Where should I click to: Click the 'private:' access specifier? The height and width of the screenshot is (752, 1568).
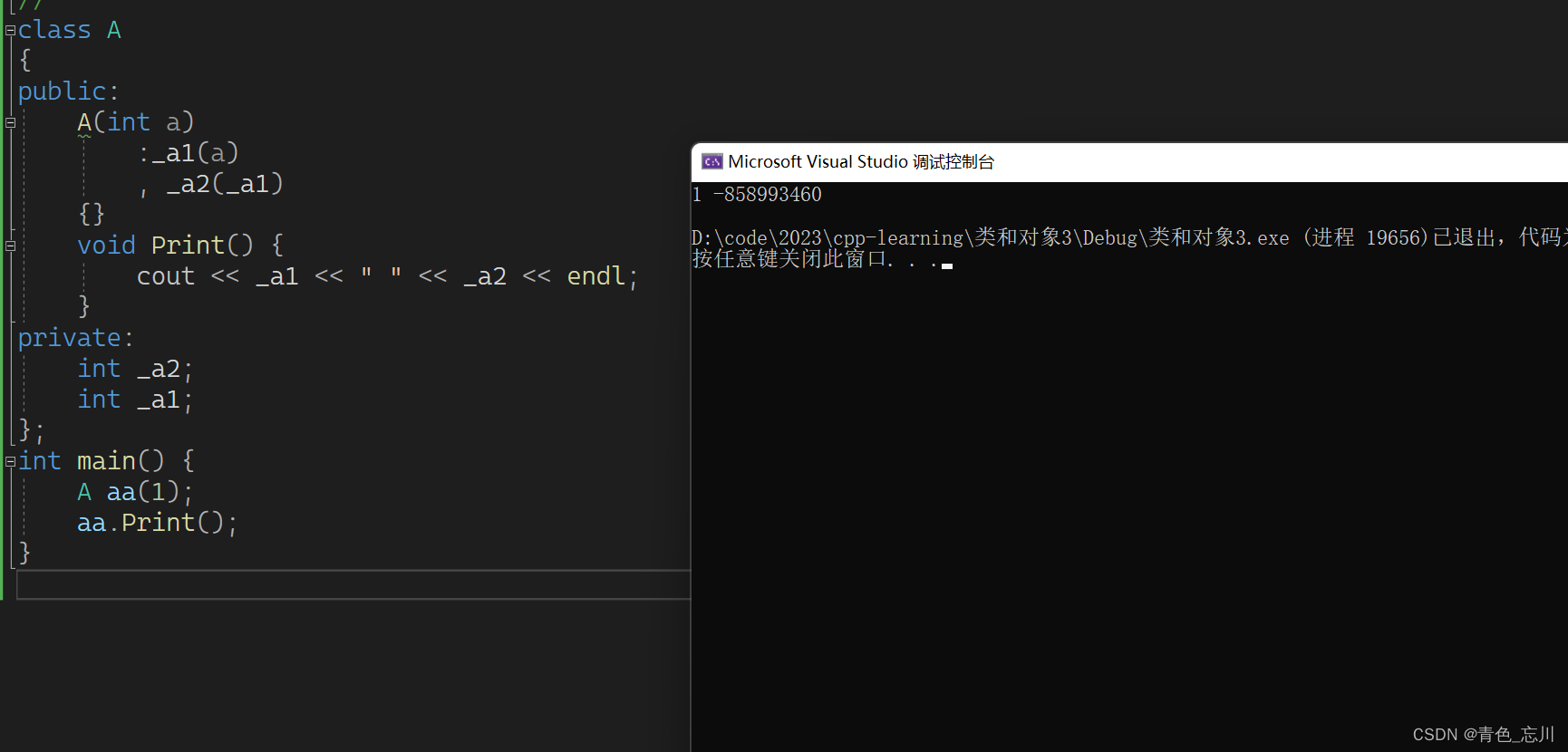point(76,338)
